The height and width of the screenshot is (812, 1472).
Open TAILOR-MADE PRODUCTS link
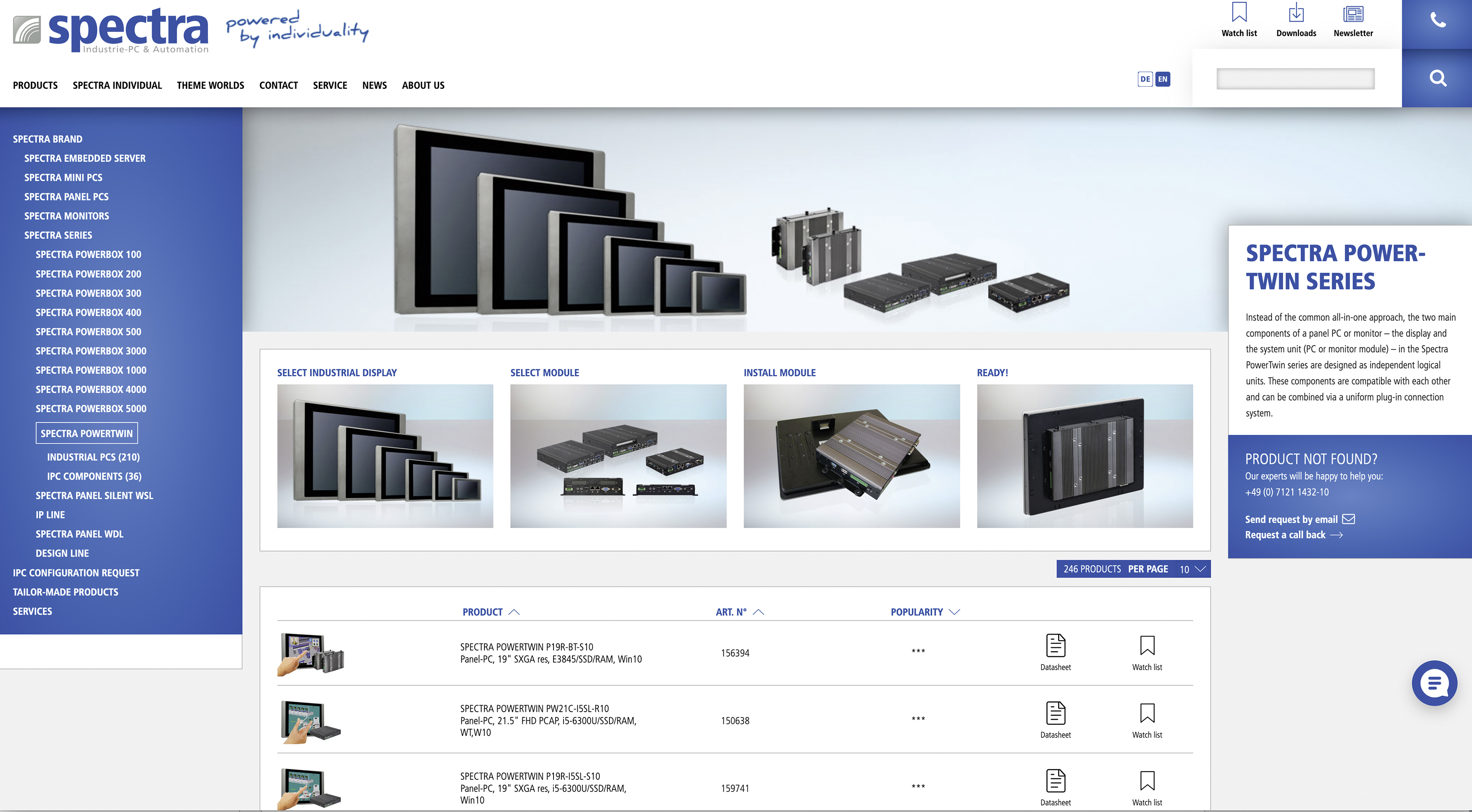point(66,592)
